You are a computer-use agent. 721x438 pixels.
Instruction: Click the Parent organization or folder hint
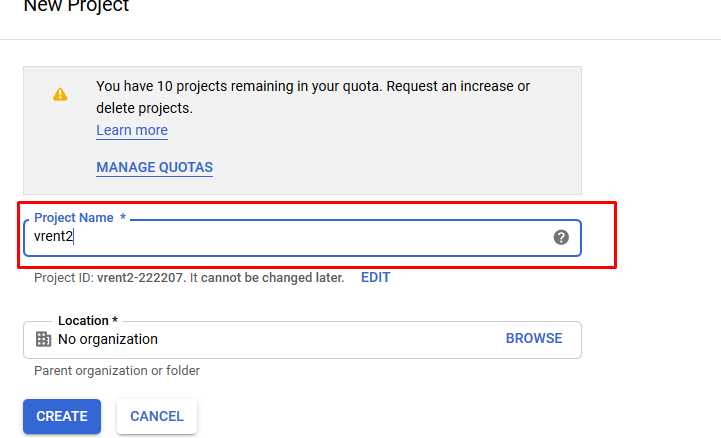(117, 371)
